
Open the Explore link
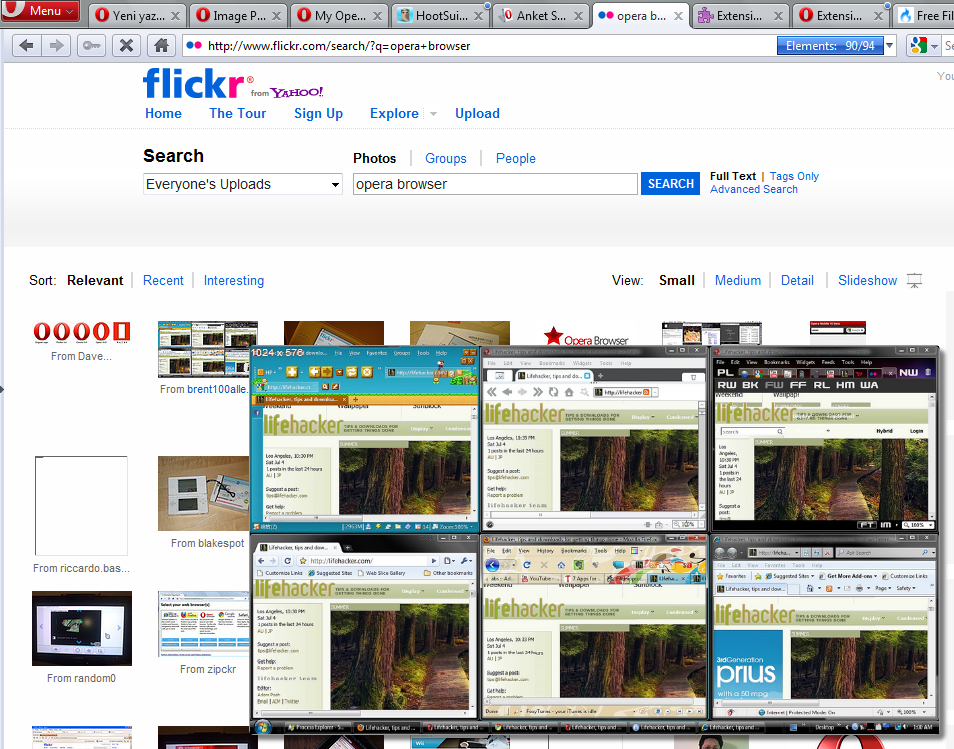394,114
